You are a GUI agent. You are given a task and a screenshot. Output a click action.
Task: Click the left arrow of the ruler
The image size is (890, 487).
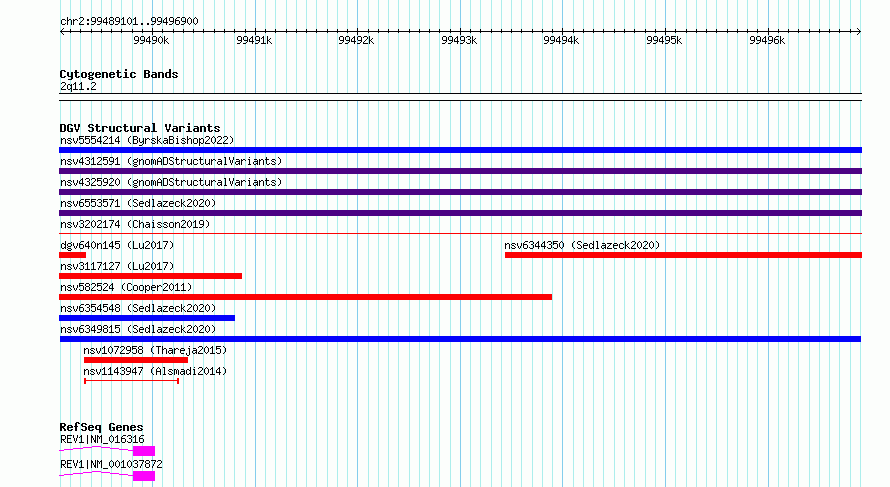[62, 31]
